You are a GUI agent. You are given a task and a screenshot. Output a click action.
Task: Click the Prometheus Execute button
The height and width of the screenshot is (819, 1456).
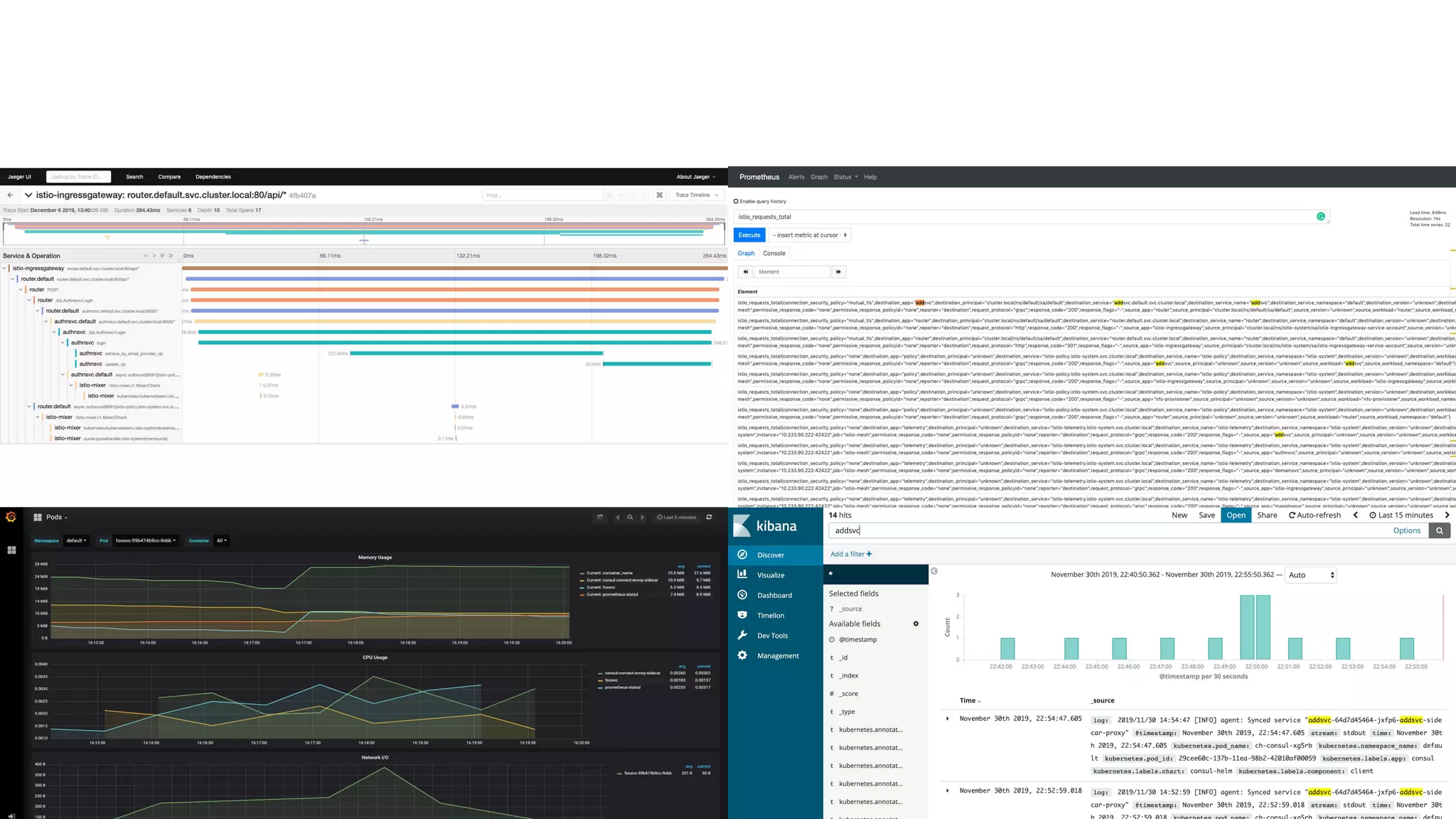point(749,235)
